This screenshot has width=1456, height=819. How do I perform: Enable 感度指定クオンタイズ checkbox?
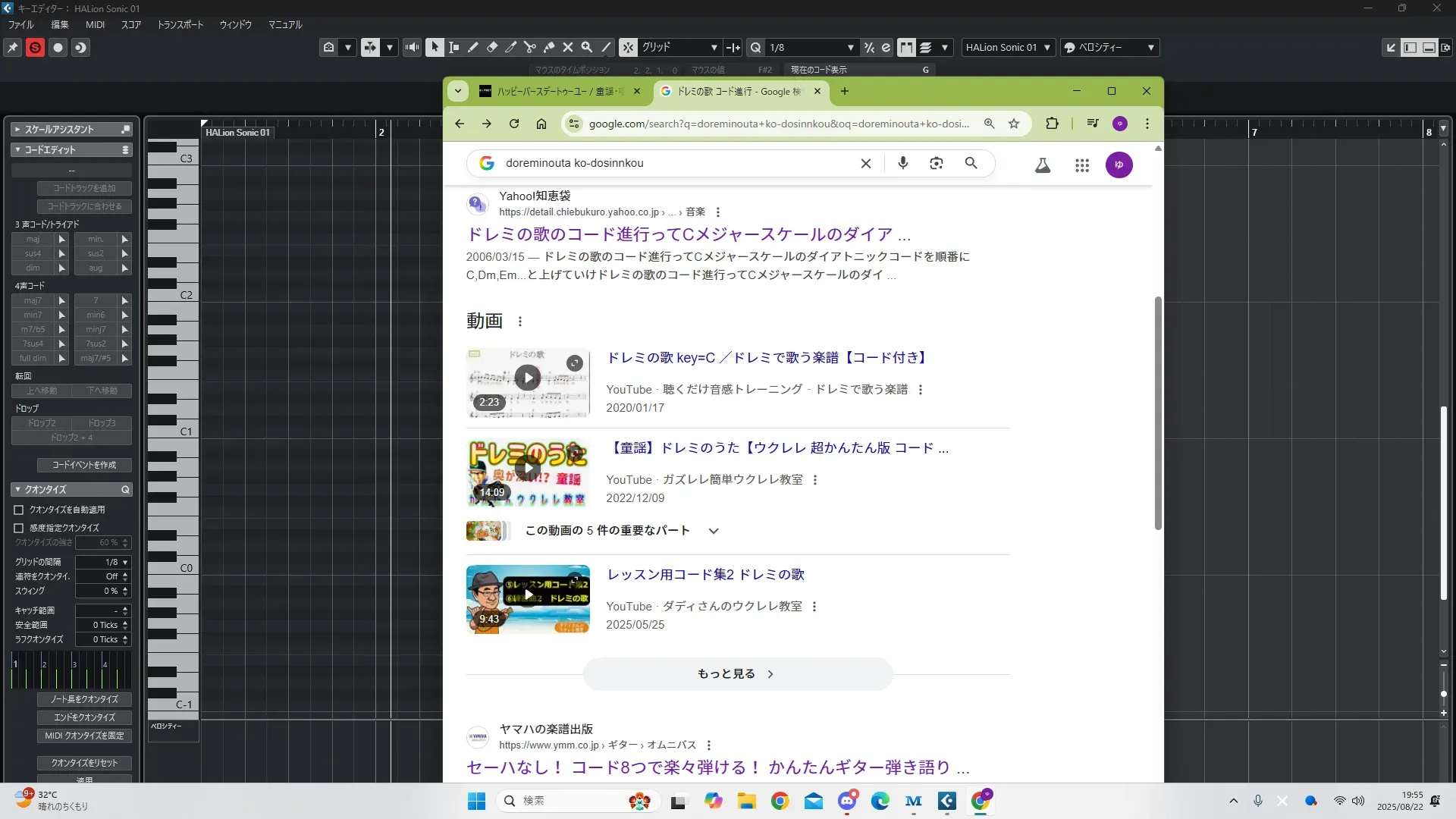tap(19, 528)
